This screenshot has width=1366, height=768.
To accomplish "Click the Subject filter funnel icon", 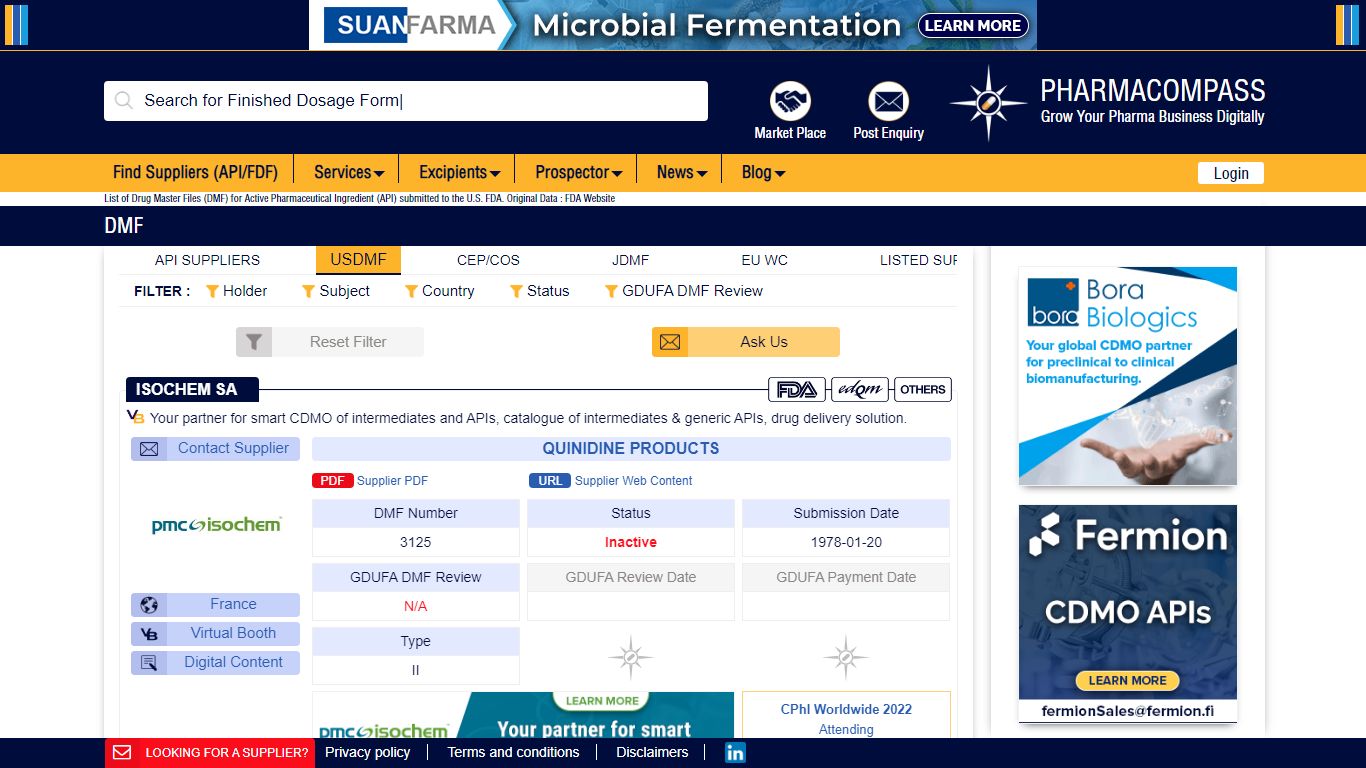I will pyautogui.click(x=308, y=291).
